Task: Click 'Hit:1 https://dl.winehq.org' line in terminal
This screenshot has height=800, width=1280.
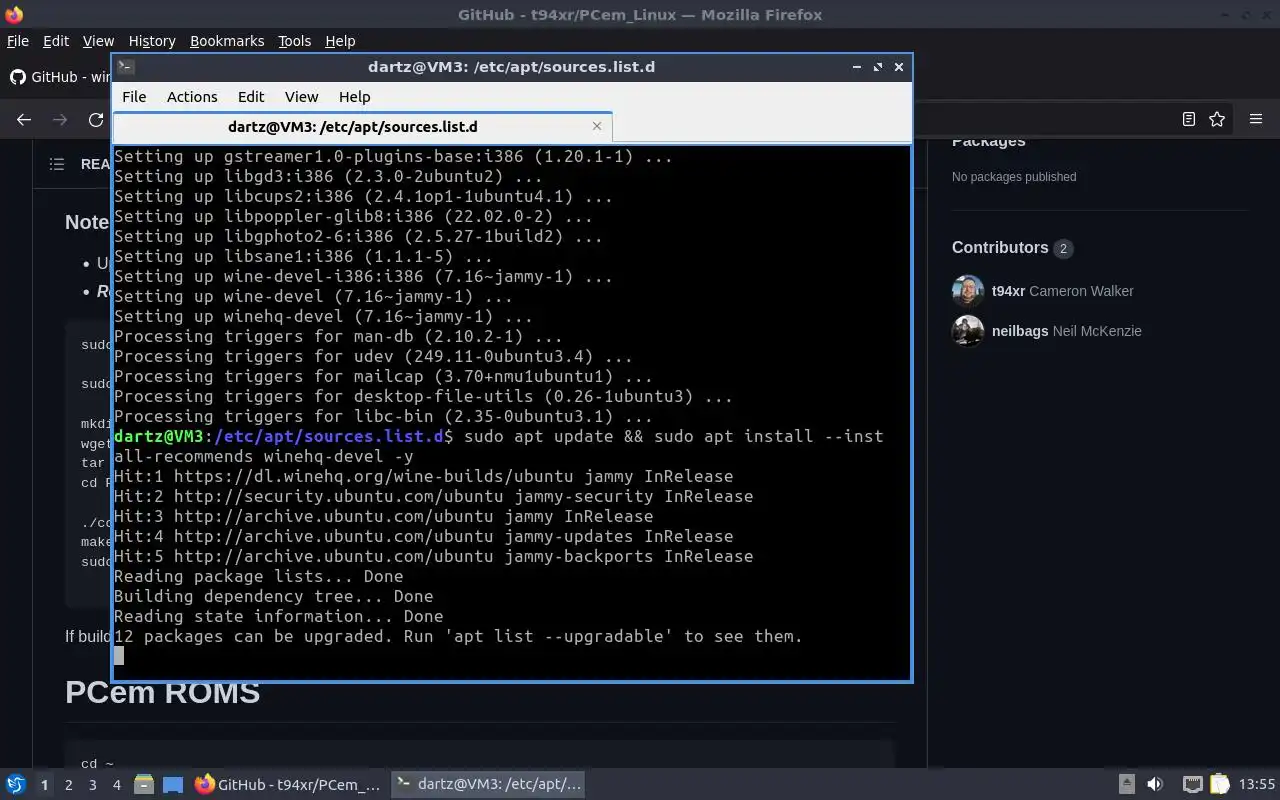Action: coord(424,476)
